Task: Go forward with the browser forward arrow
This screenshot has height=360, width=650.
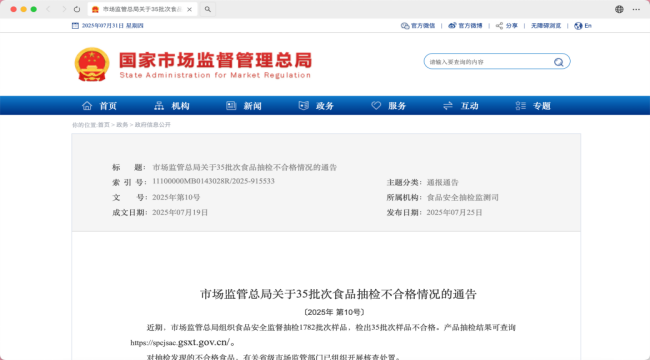Action: 63,9
